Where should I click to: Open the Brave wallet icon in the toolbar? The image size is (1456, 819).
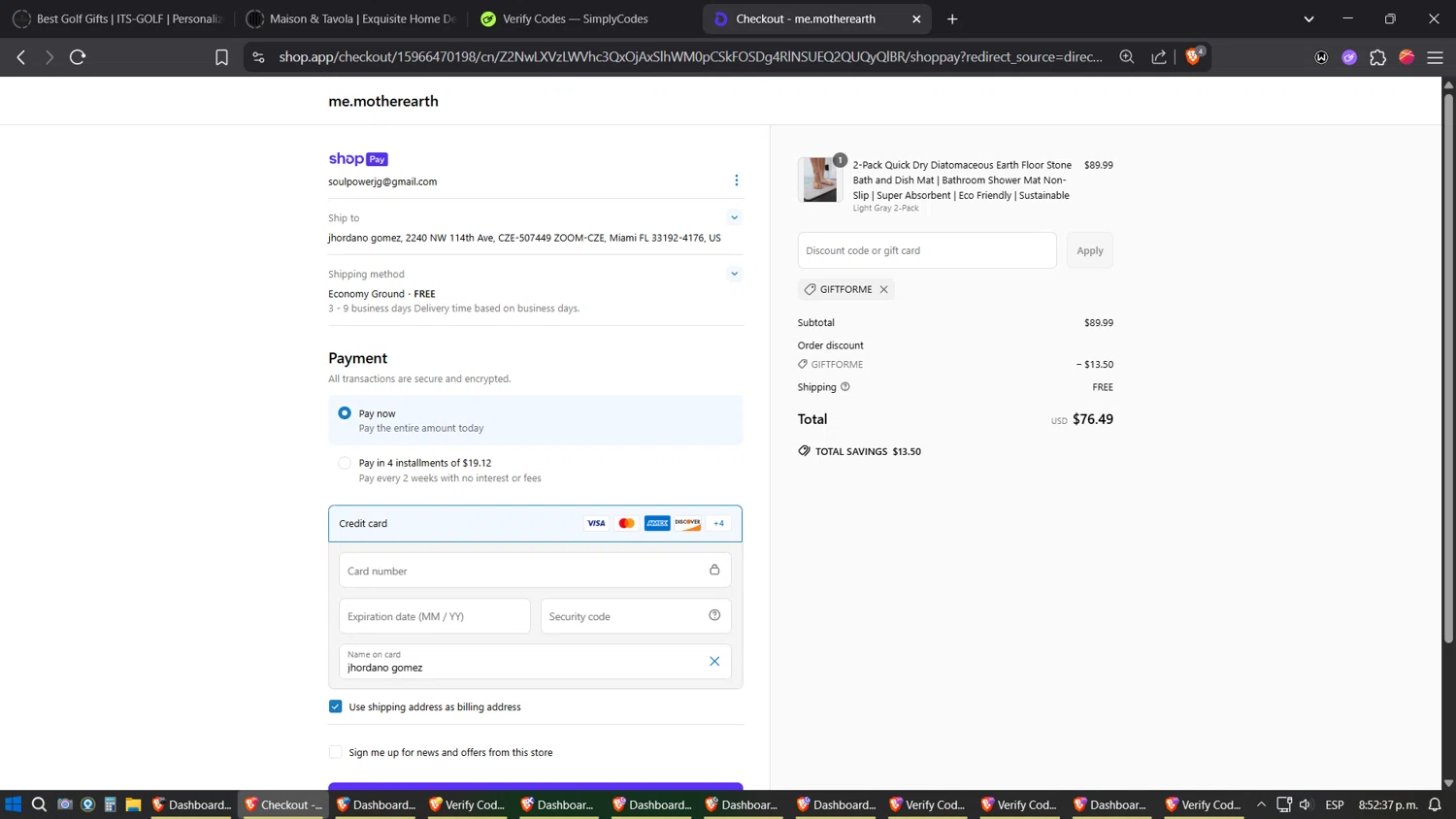tap(1321, 57)
